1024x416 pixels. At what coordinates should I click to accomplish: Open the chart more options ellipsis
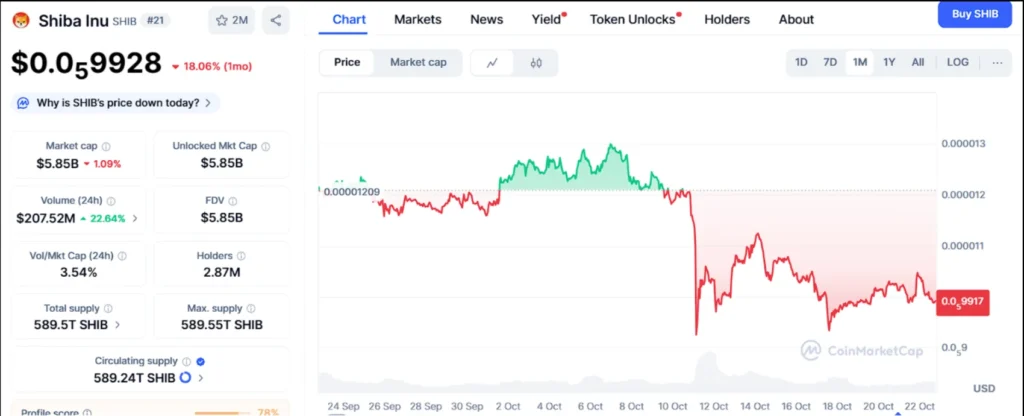point(997,62)
